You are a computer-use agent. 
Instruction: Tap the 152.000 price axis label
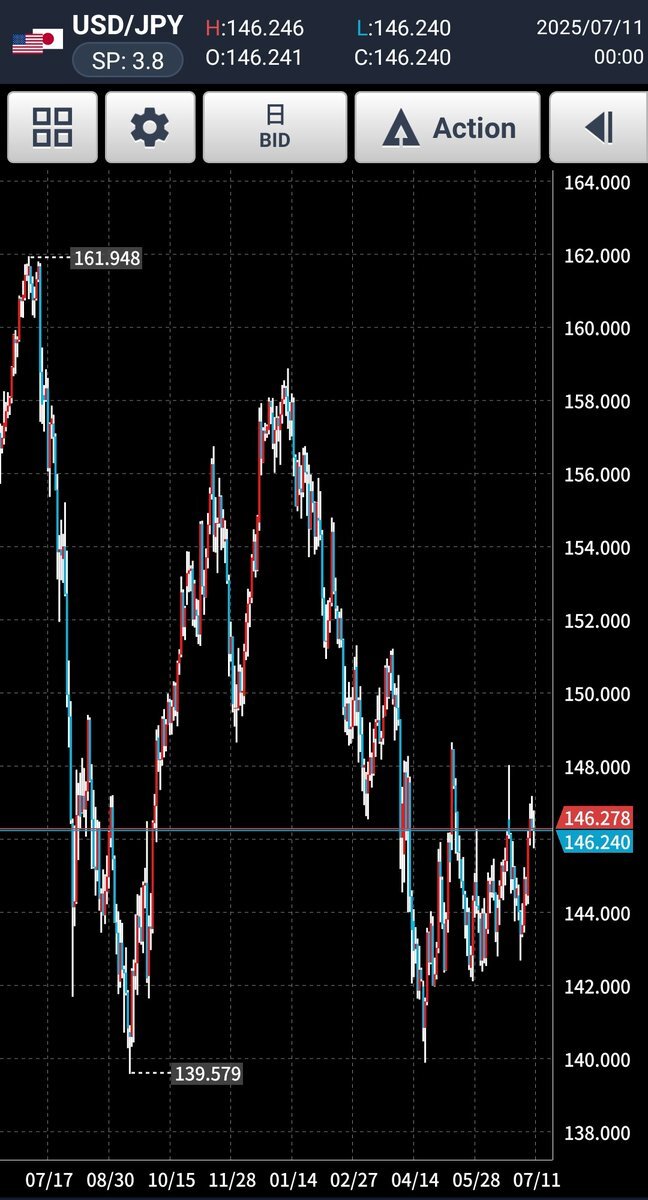[x=597, y=621]
